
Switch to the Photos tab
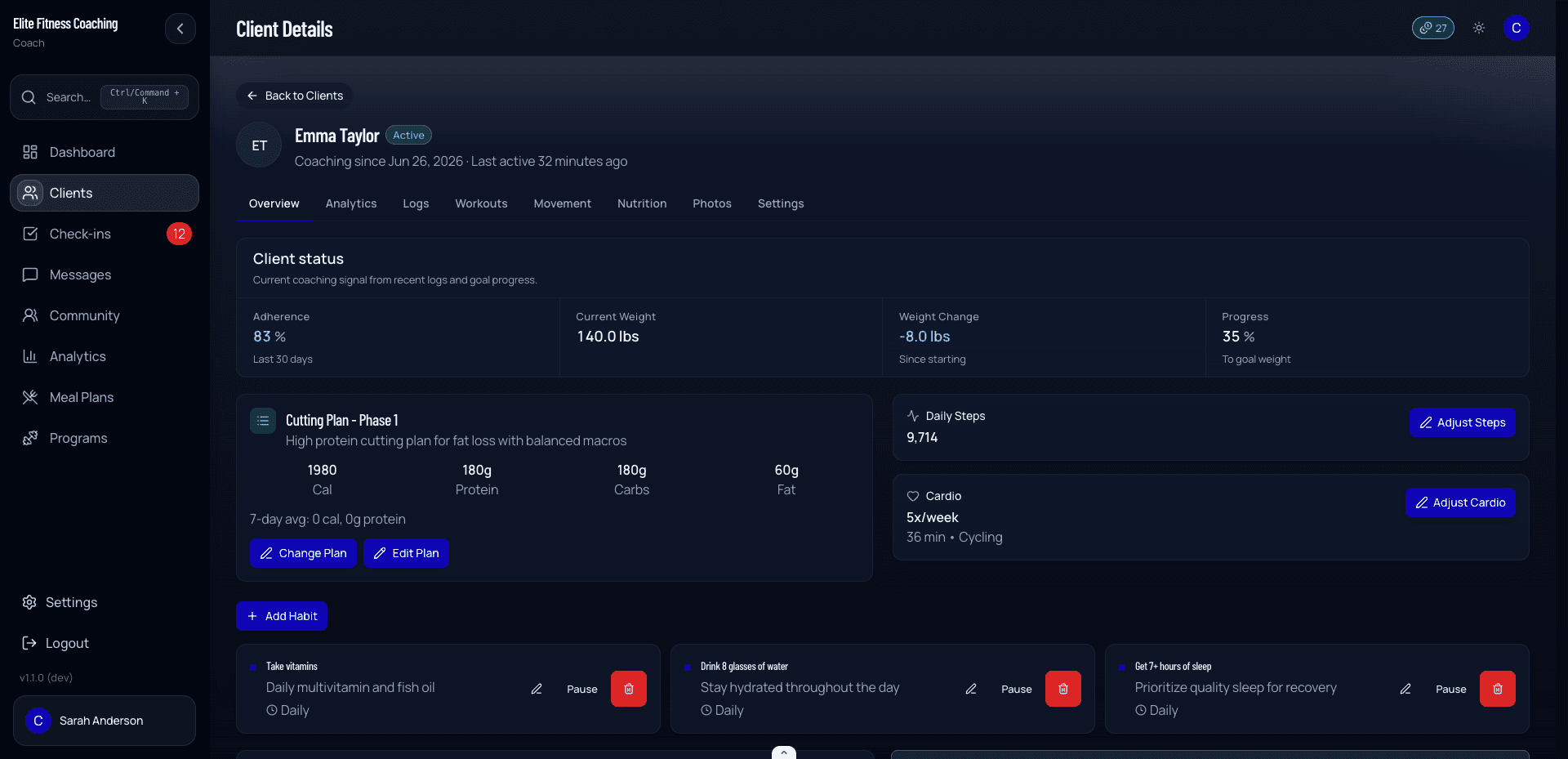coord(712,203)
